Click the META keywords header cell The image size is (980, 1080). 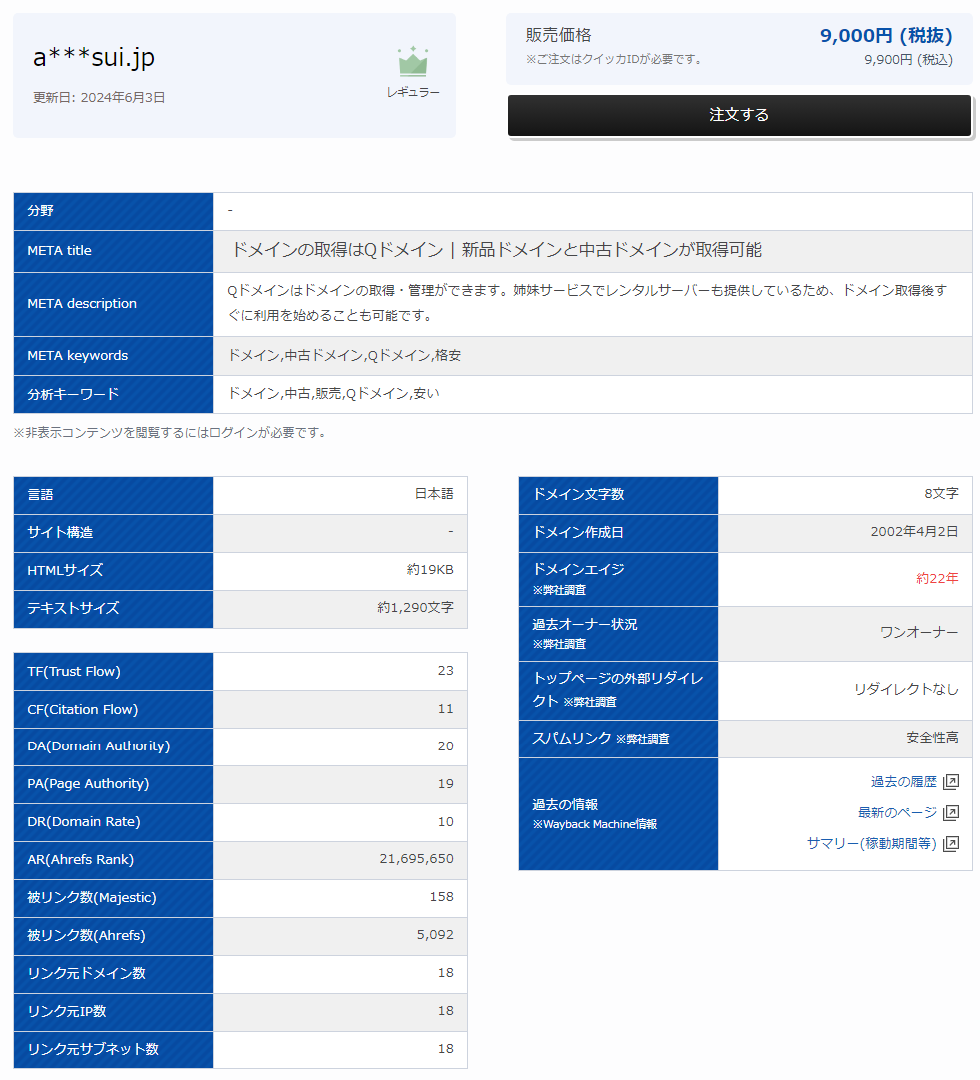[114, 356]
